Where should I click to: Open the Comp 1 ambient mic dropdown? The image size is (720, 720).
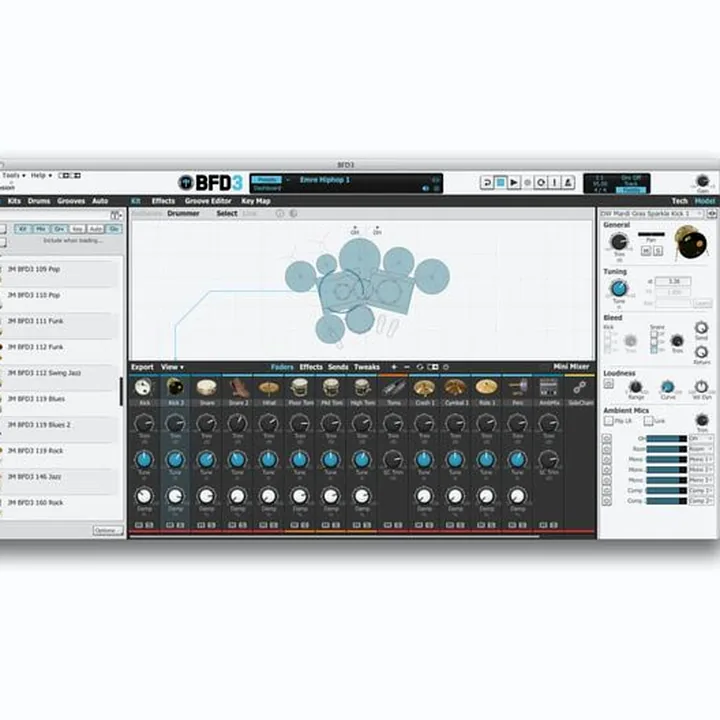(x=701, y=490)
